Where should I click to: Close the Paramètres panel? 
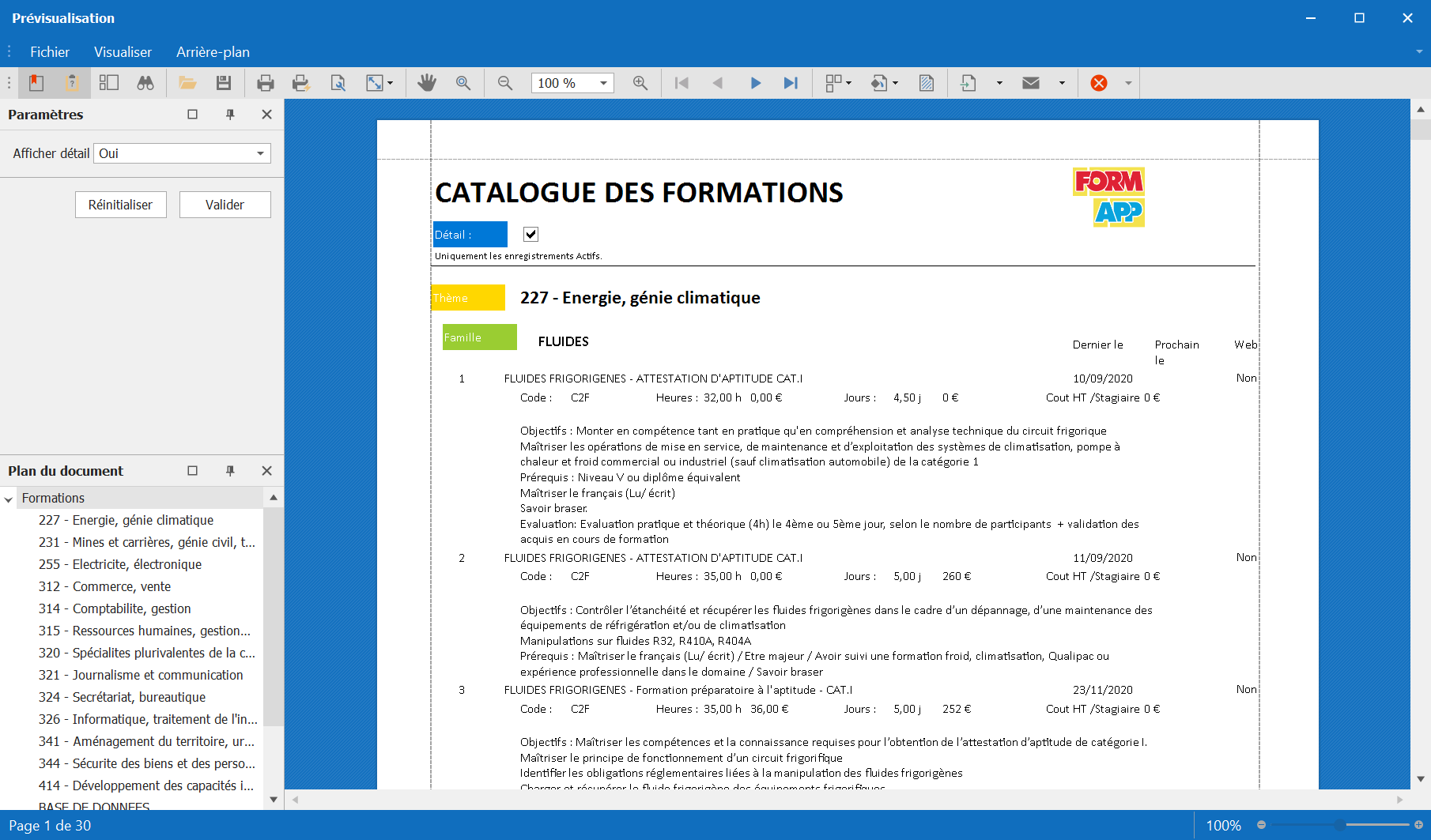[266, 115]
